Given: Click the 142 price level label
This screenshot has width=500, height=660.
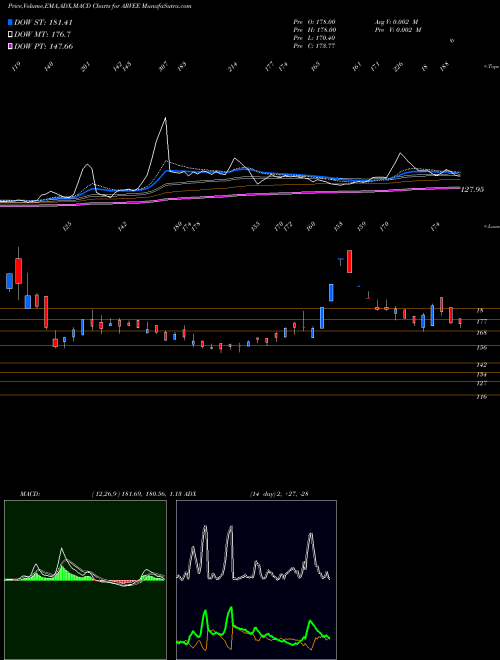Looking at the screenshot, I should coord(481,365).
